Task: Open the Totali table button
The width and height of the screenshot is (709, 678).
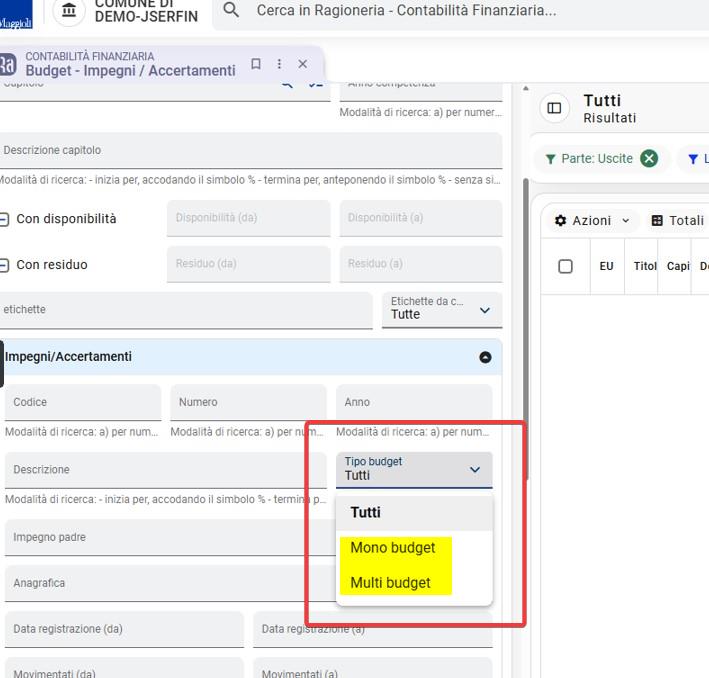Action: pos(678,220)
